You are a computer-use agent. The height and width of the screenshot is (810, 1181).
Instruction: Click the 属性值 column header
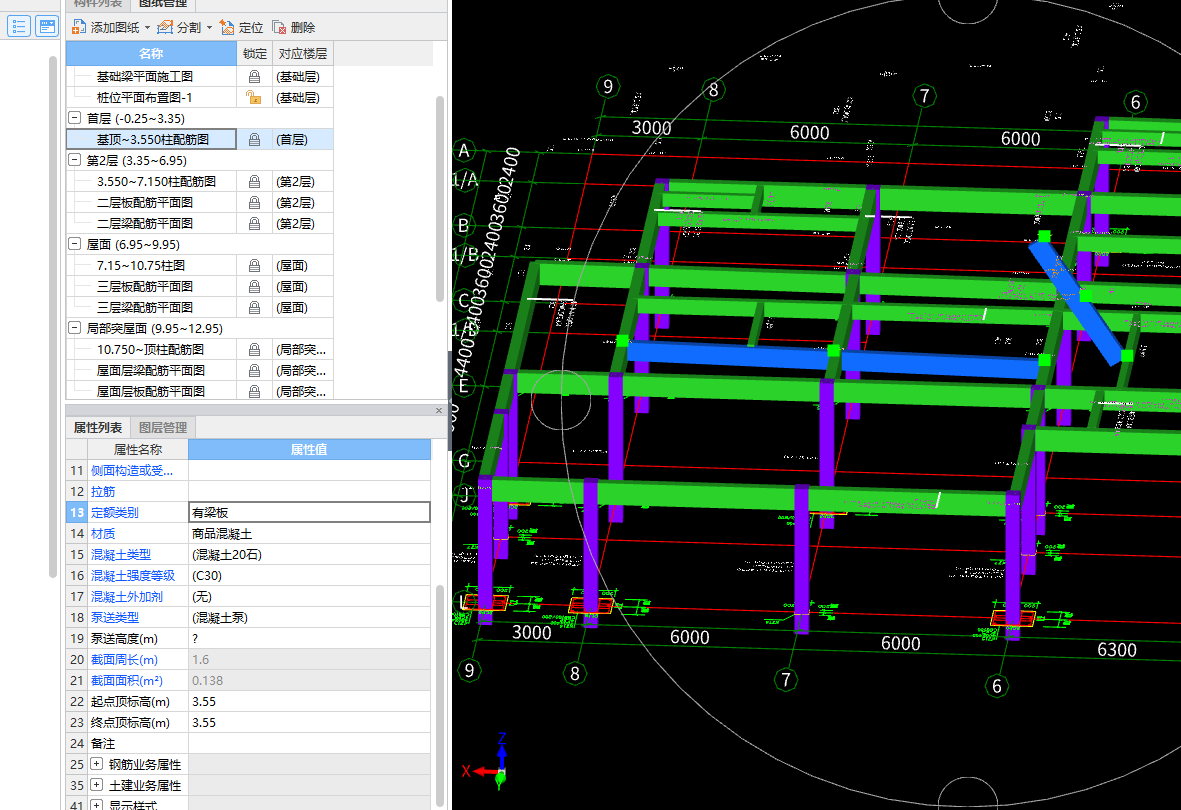point(309,450)
